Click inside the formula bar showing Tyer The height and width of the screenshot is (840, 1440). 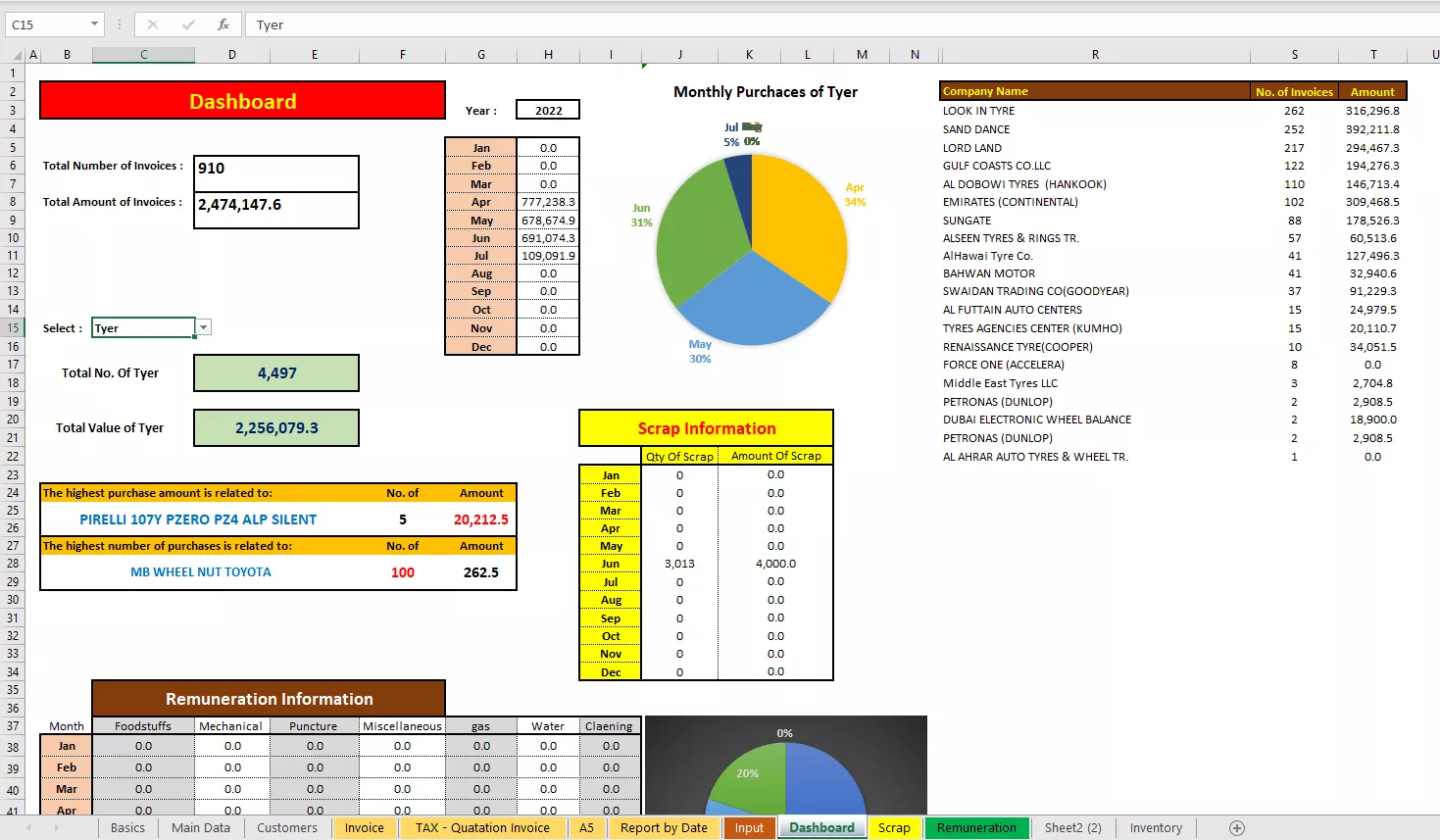[843, 25]
